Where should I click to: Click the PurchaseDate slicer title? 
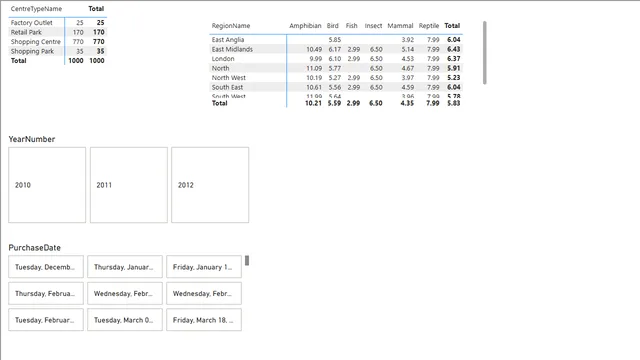[35, 248]
